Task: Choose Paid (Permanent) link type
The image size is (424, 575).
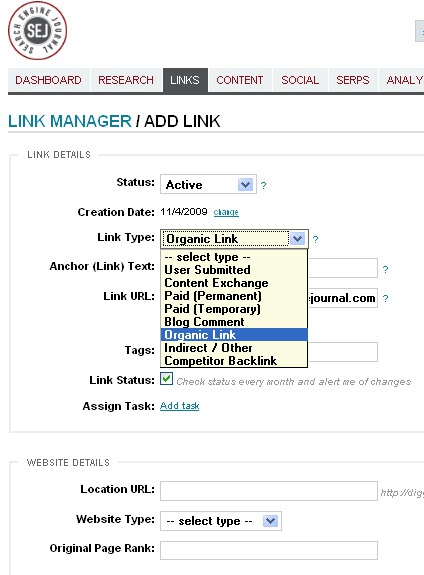Action: coord(234,296)
